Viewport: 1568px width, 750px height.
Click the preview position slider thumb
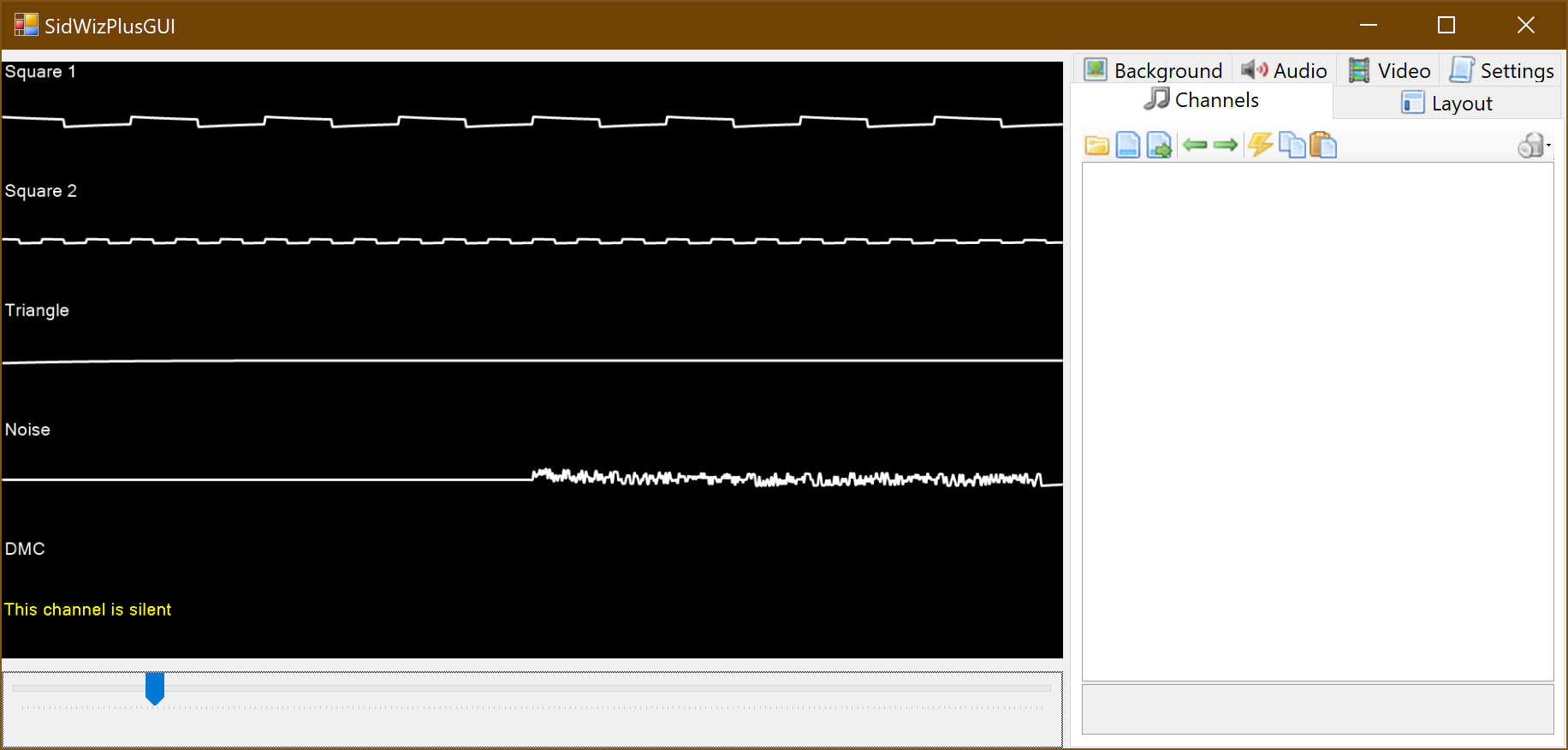click(x=155, y=688)
